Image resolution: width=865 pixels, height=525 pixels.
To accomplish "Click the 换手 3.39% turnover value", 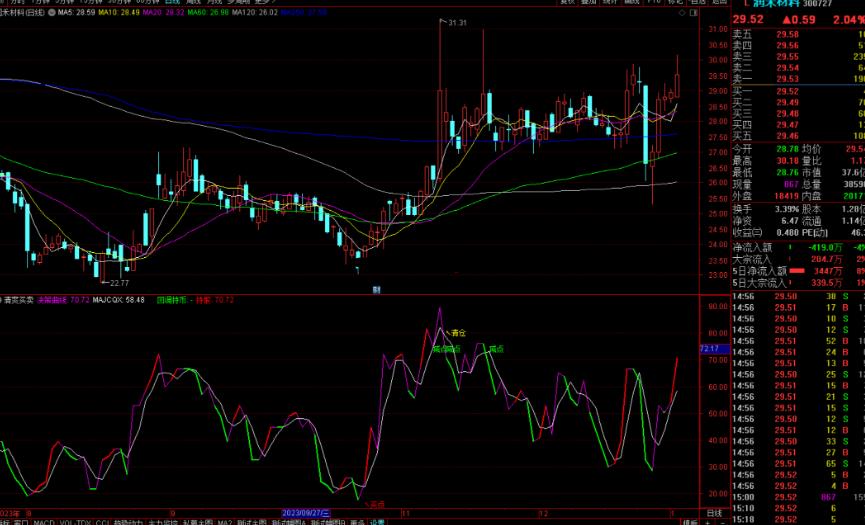I will 787,209.
